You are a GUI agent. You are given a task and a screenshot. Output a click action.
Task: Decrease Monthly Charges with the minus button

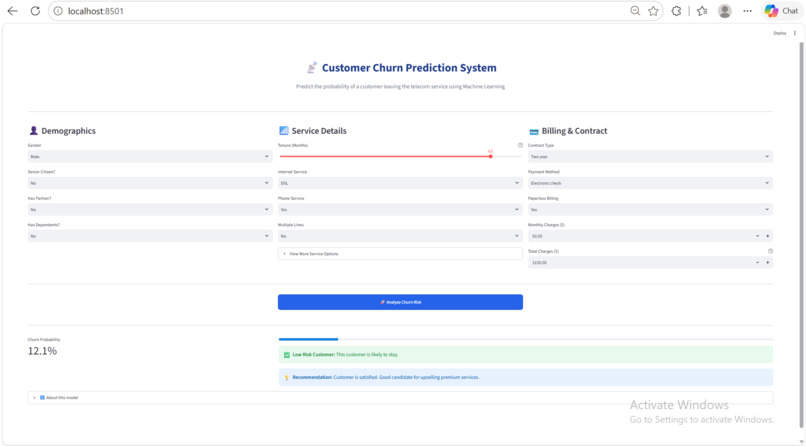pos(757,236)
